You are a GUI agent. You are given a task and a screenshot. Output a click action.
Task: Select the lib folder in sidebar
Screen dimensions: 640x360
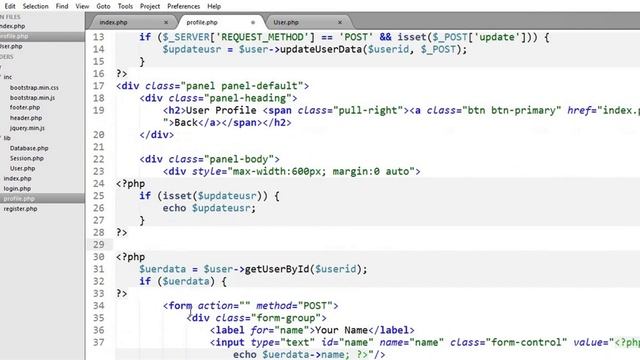click(7, 138)
